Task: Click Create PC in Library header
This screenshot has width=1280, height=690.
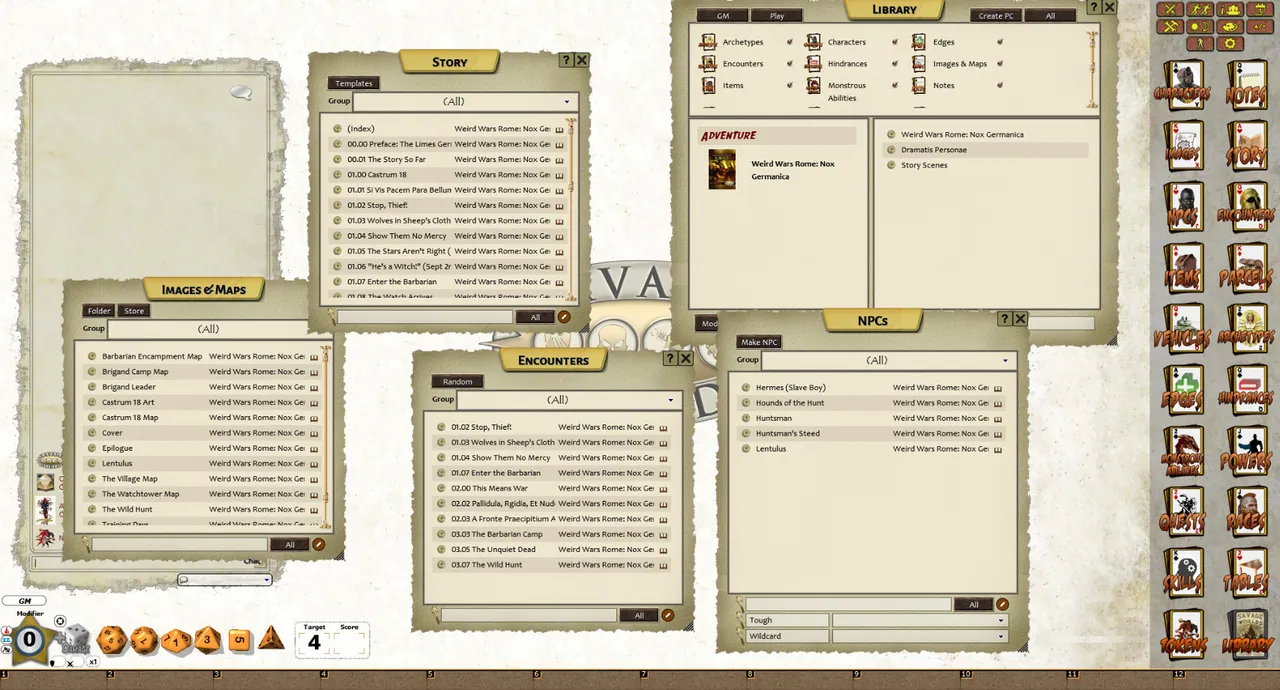Action: pos(996,16)
